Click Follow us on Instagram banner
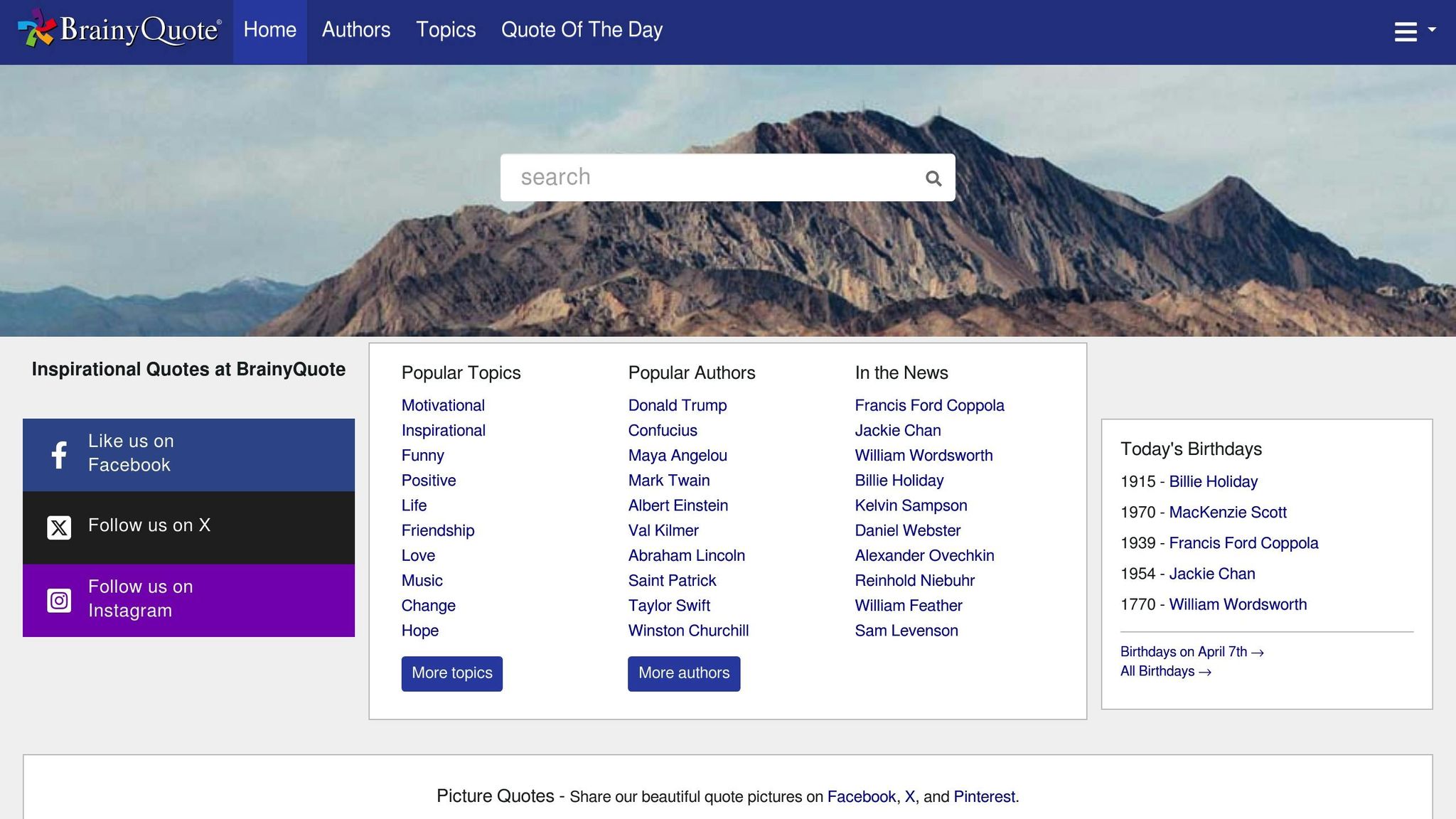 tap(188, 600)
